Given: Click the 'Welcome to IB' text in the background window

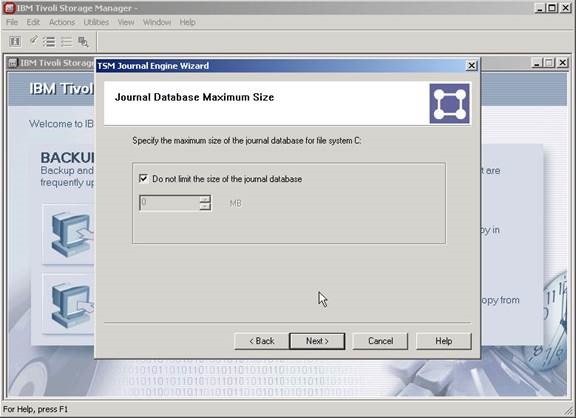Looking at the screenshot, I should tap(61, 124).
